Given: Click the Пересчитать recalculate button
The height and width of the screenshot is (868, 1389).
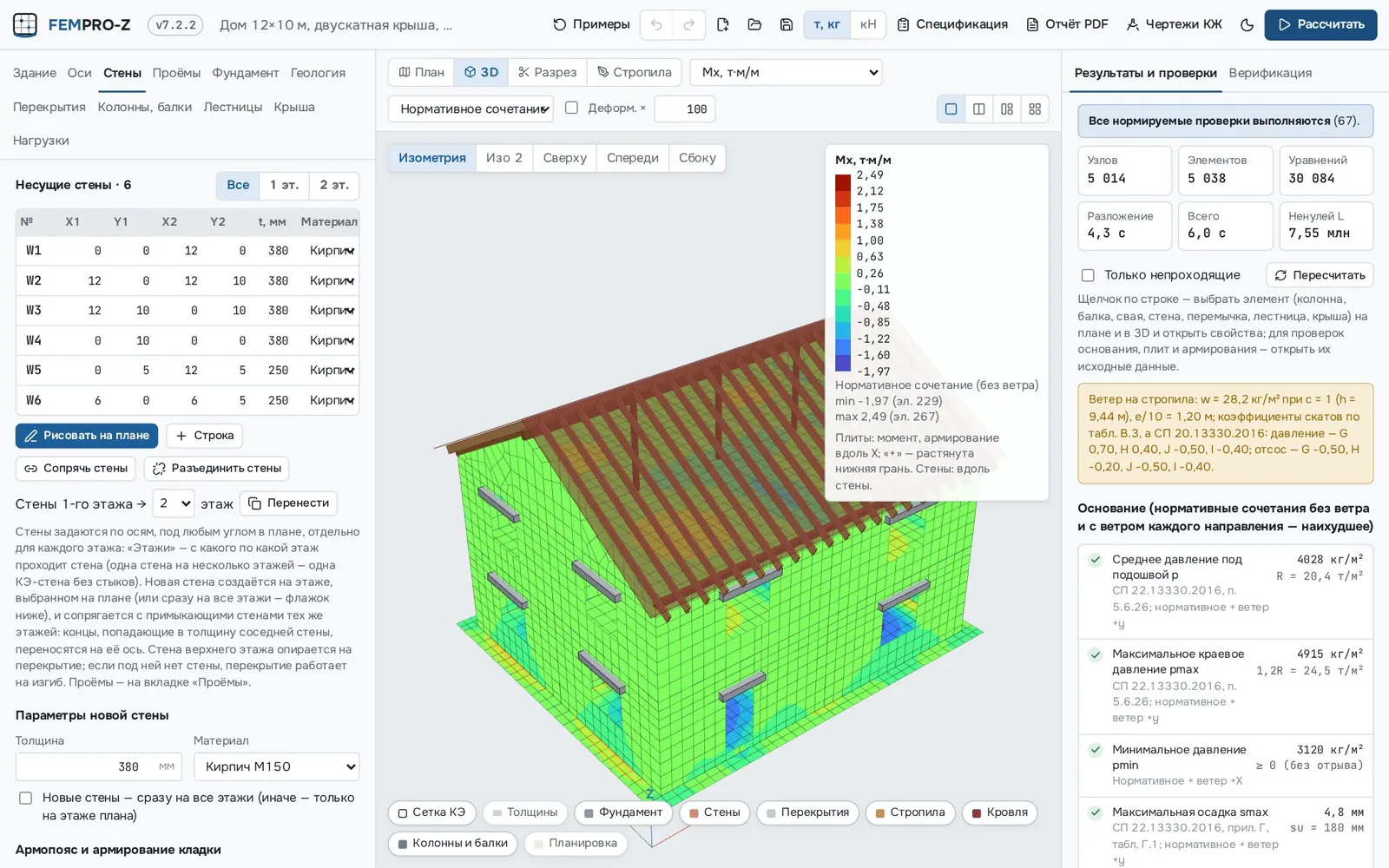Looking at the screenshot, I should 1320,275.
